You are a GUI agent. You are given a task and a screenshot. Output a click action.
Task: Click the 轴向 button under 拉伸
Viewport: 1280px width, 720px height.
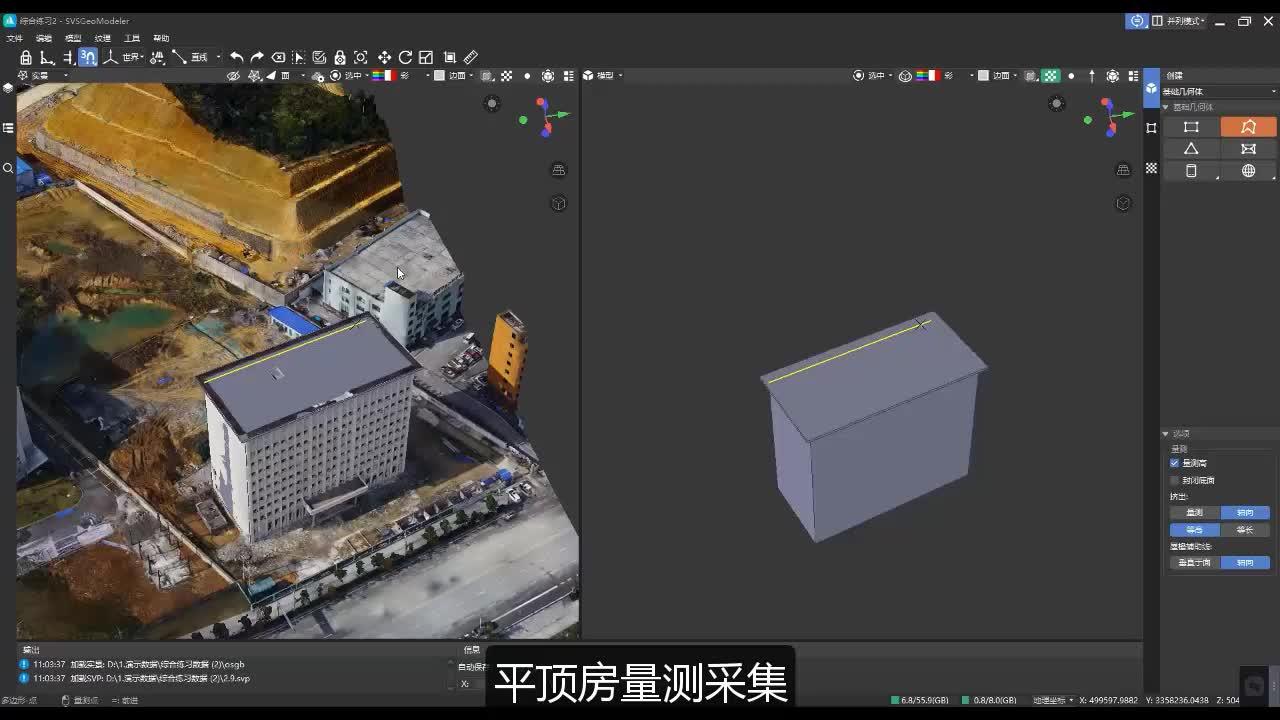pos(1247,511)
